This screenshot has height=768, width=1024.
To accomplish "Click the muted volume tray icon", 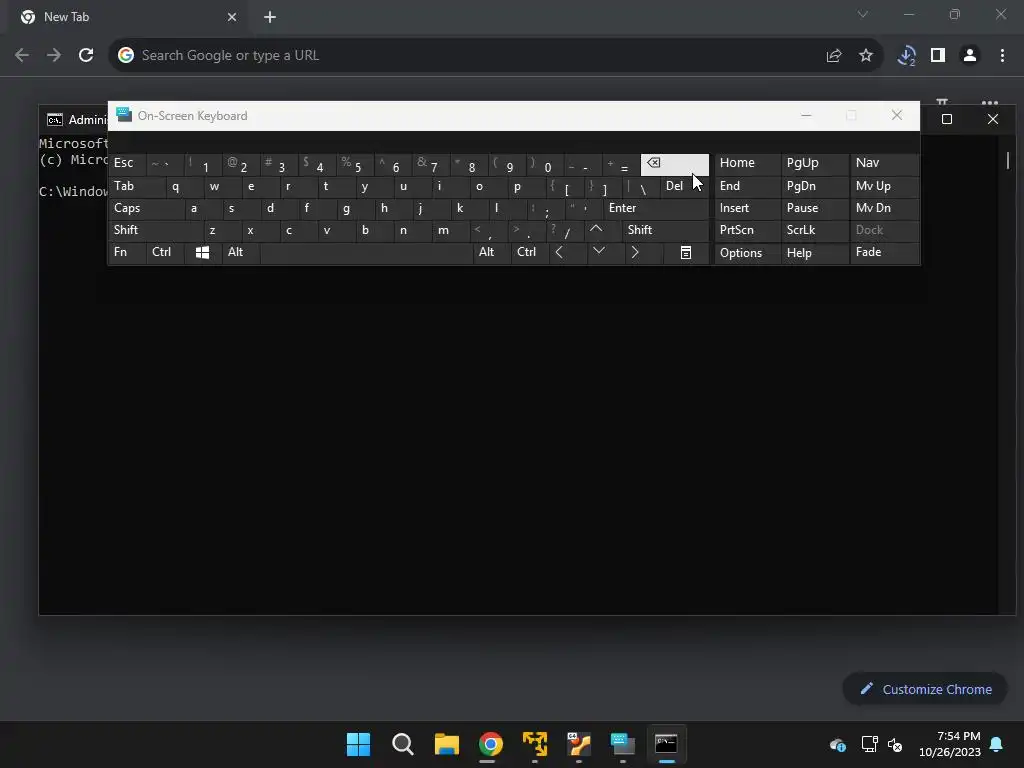I will (x=895, y=744).
